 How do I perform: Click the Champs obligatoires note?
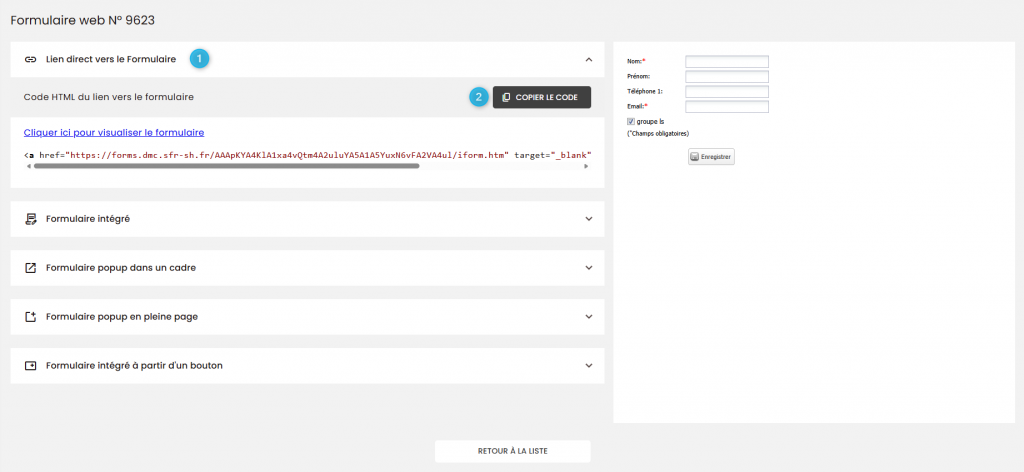(658, 134)
